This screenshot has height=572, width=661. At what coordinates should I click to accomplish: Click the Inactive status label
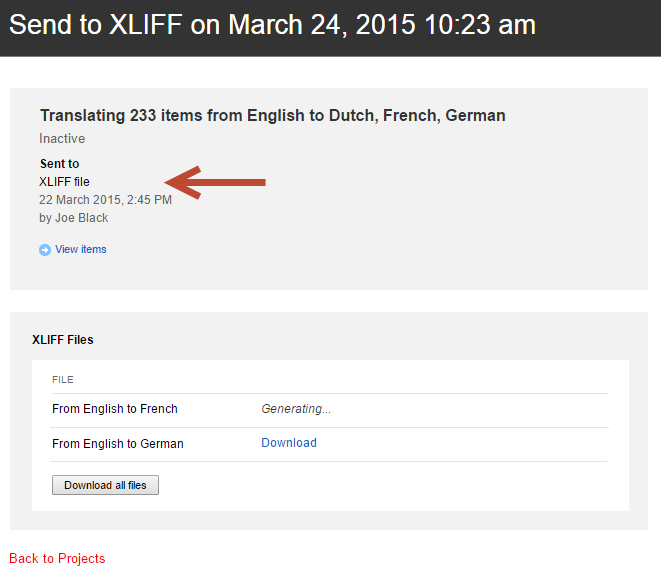tap(62, 139)
